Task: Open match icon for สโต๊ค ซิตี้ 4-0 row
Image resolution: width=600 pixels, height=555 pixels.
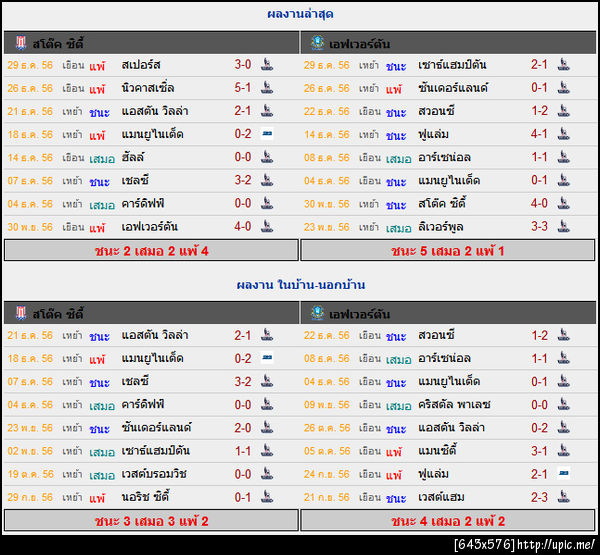Action: (x=563, y=203)
